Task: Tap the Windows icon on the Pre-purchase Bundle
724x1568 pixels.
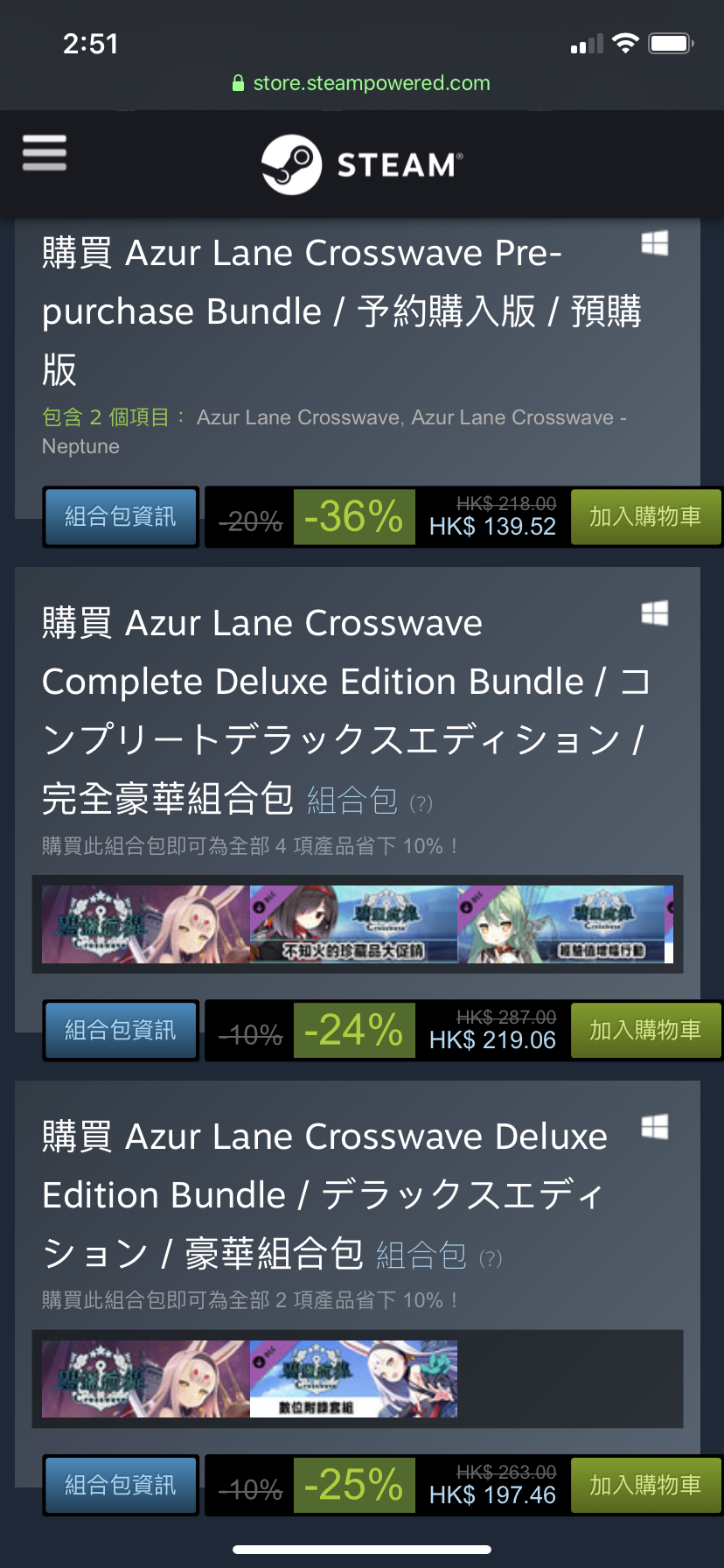Action: [x=655, y=243]
